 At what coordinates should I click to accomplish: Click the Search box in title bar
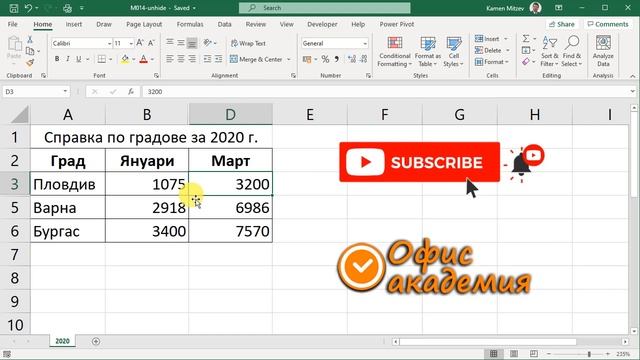pyautogui.click(x=324, y=8)
